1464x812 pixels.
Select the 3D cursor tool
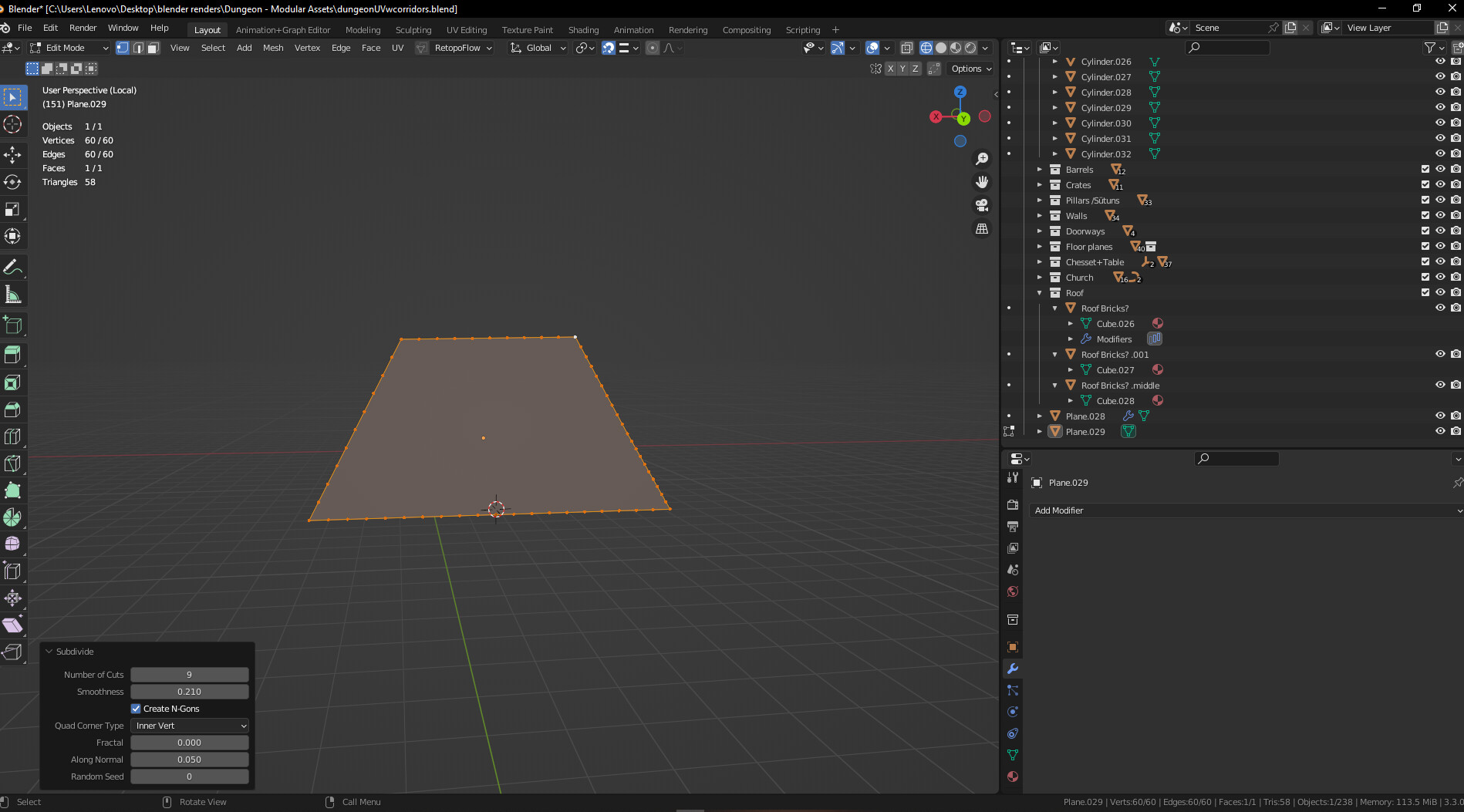[12, 124]
